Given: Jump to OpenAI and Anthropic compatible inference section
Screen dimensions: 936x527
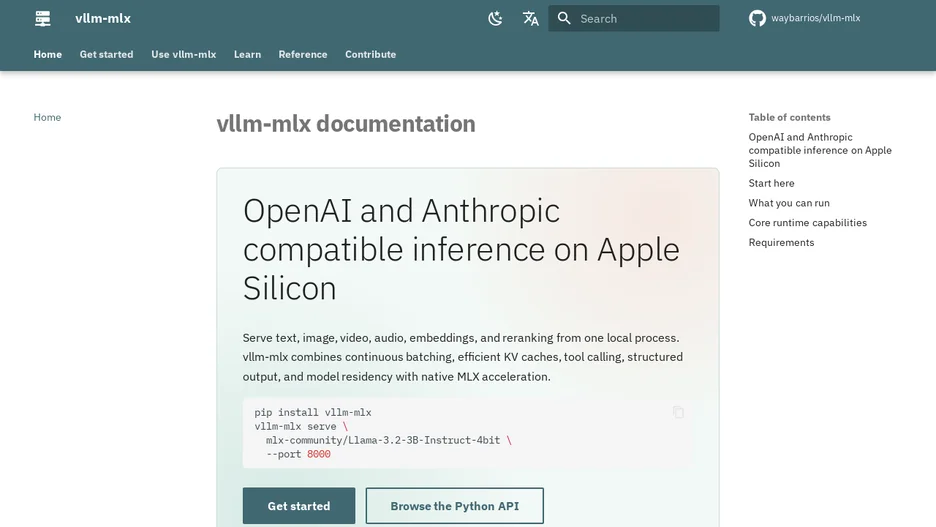Looking at the screenshot, I should click(820, 150).
